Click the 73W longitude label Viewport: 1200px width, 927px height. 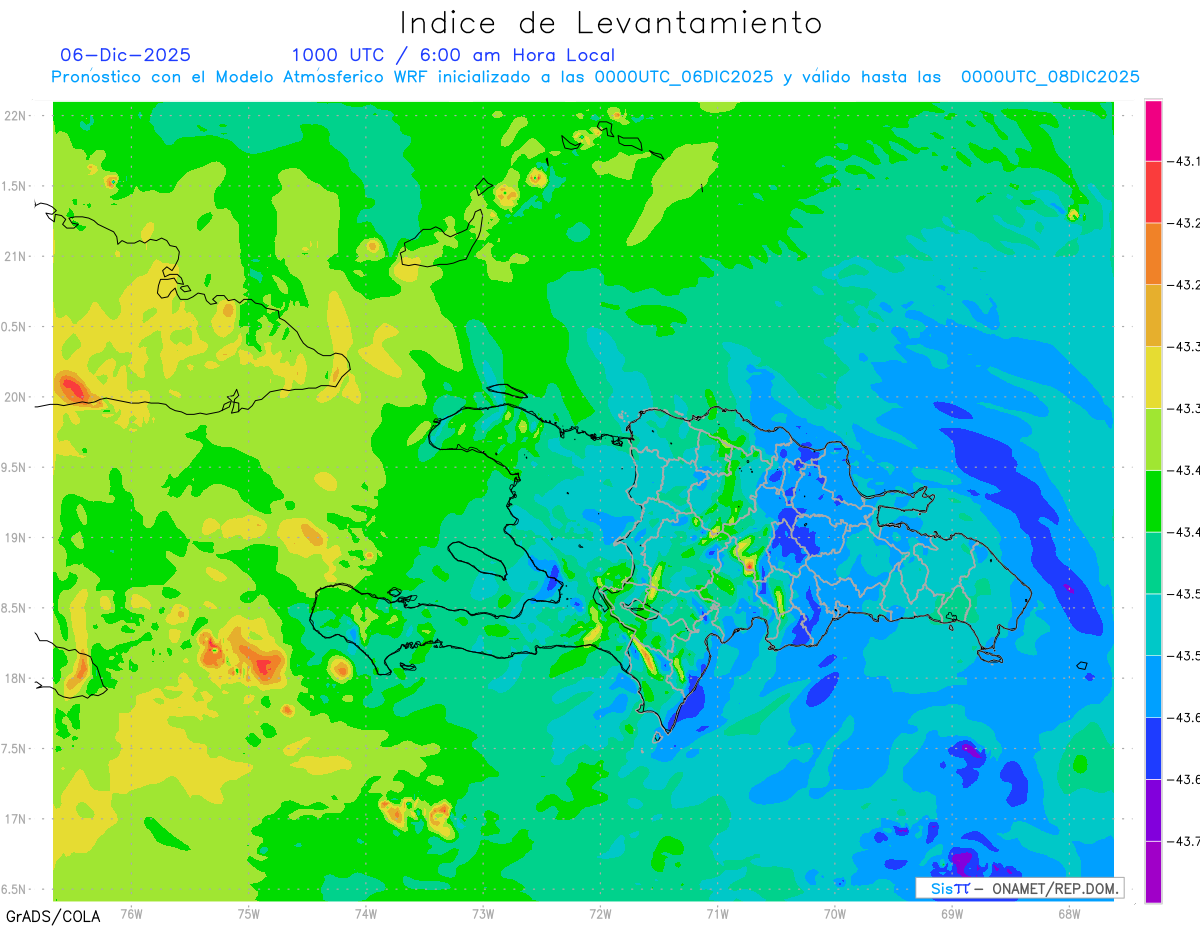483,913
